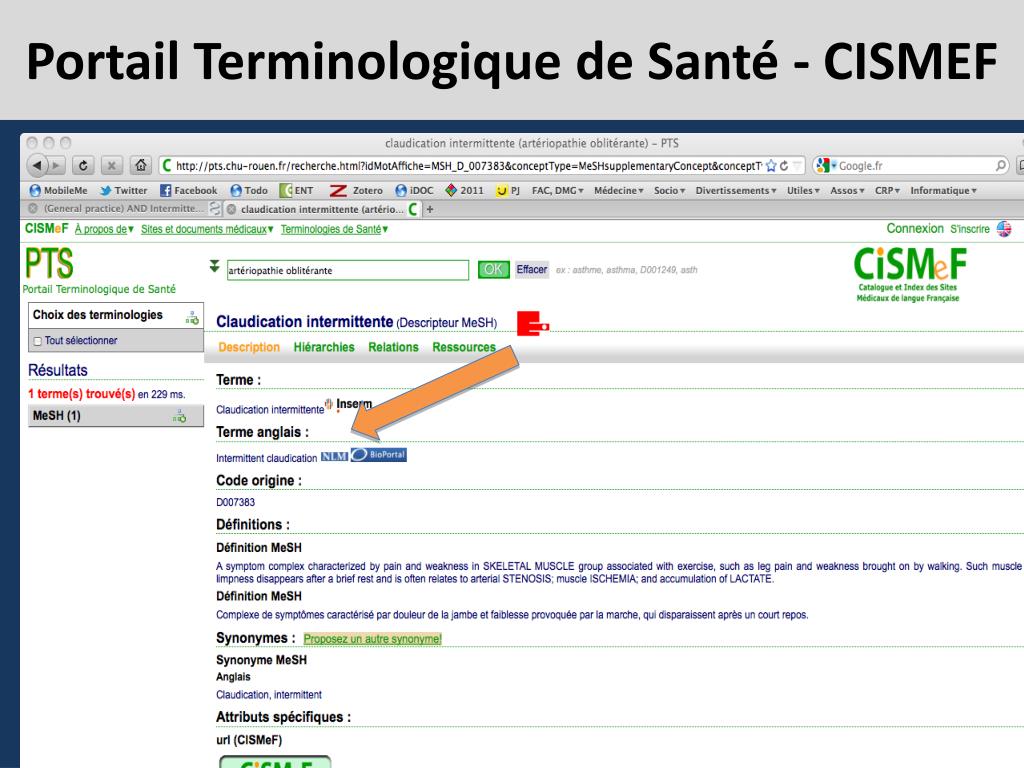
Task: Click the Inserm icon next to Claudication intermittente
Action: pyautogui.click(x=349, y=405)
